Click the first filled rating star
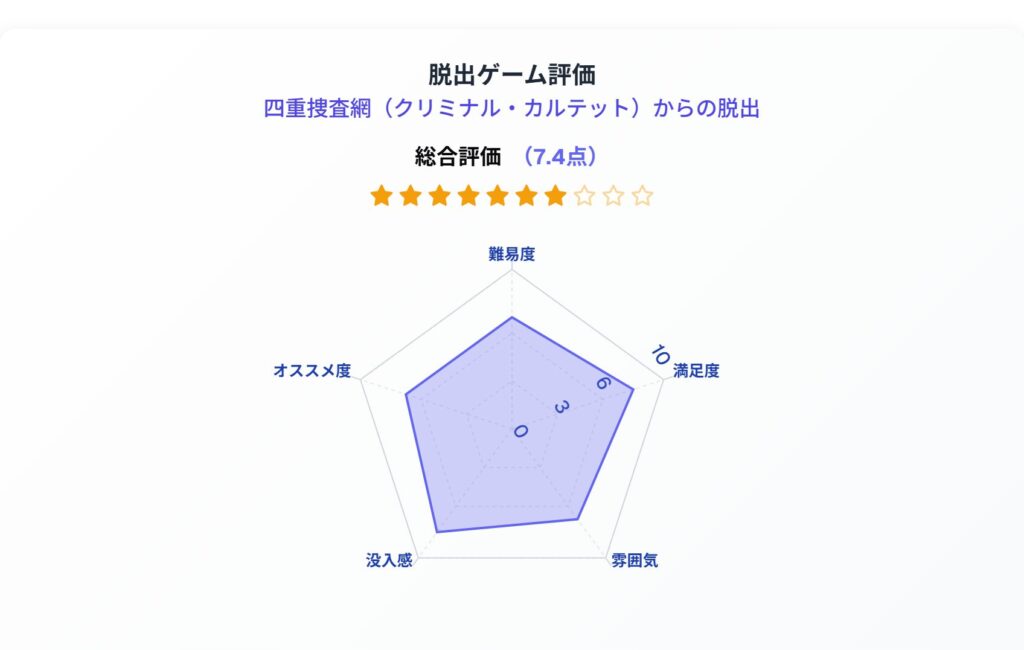The height and width of the screenshot is (650, 1024). click(381, 196)
